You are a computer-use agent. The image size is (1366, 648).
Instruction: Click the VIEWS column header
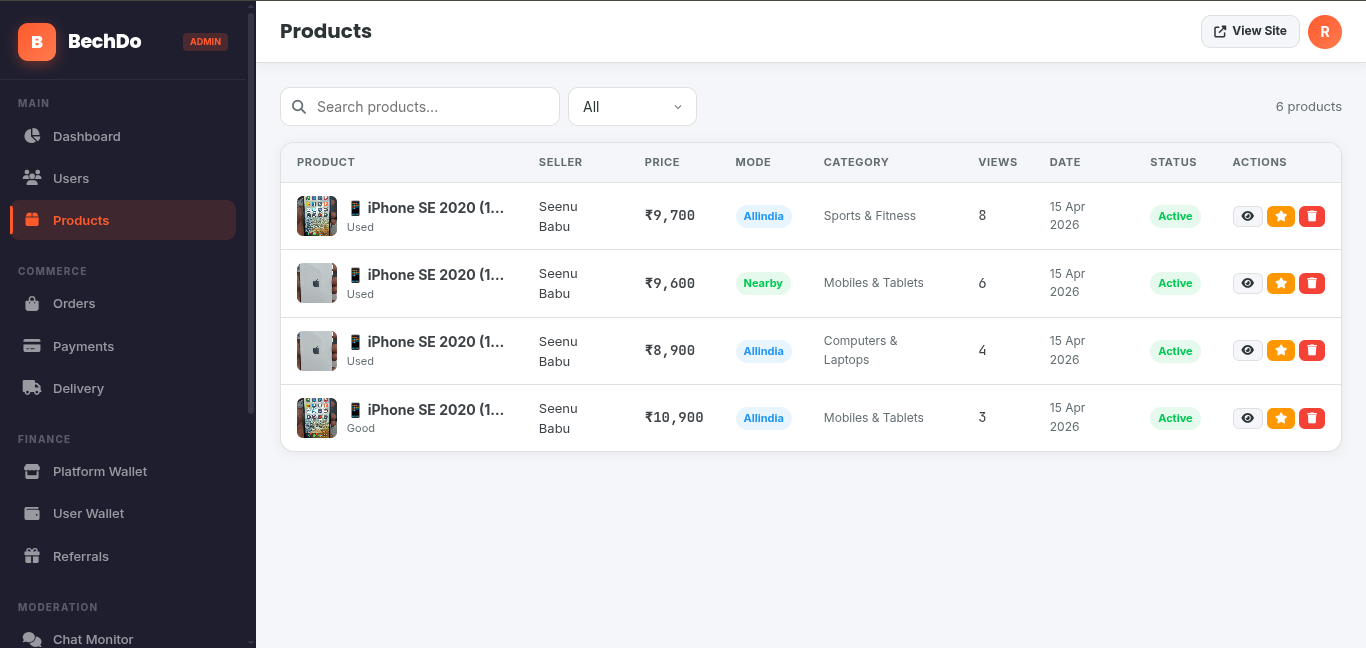pos(998,162)
